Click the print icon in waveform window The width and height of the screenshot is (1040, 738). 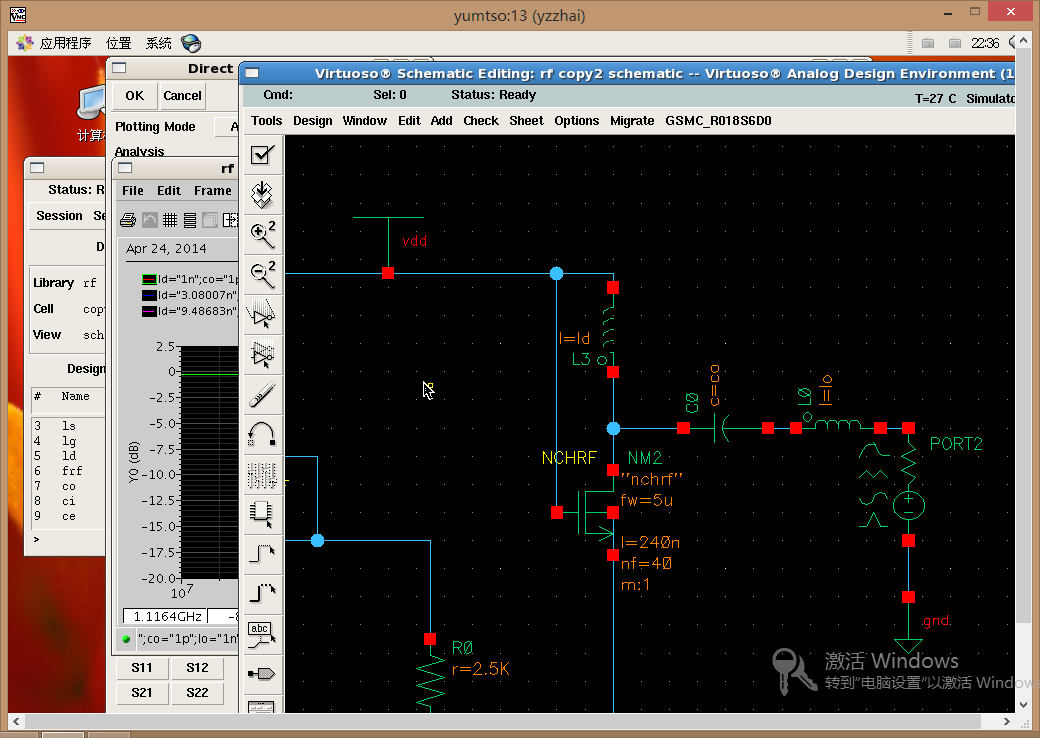(x=128, y=220)
